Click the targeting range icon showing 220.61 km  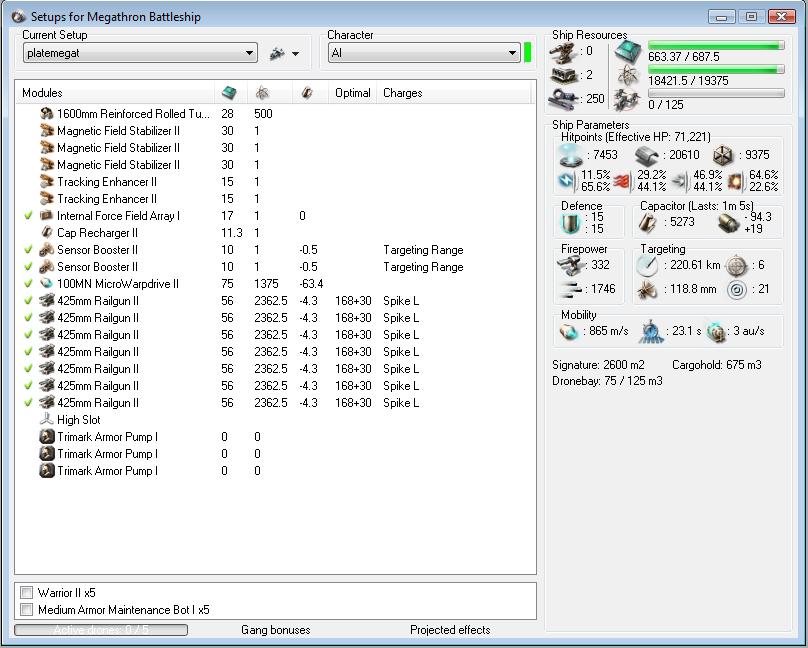[x=647, y=266]
